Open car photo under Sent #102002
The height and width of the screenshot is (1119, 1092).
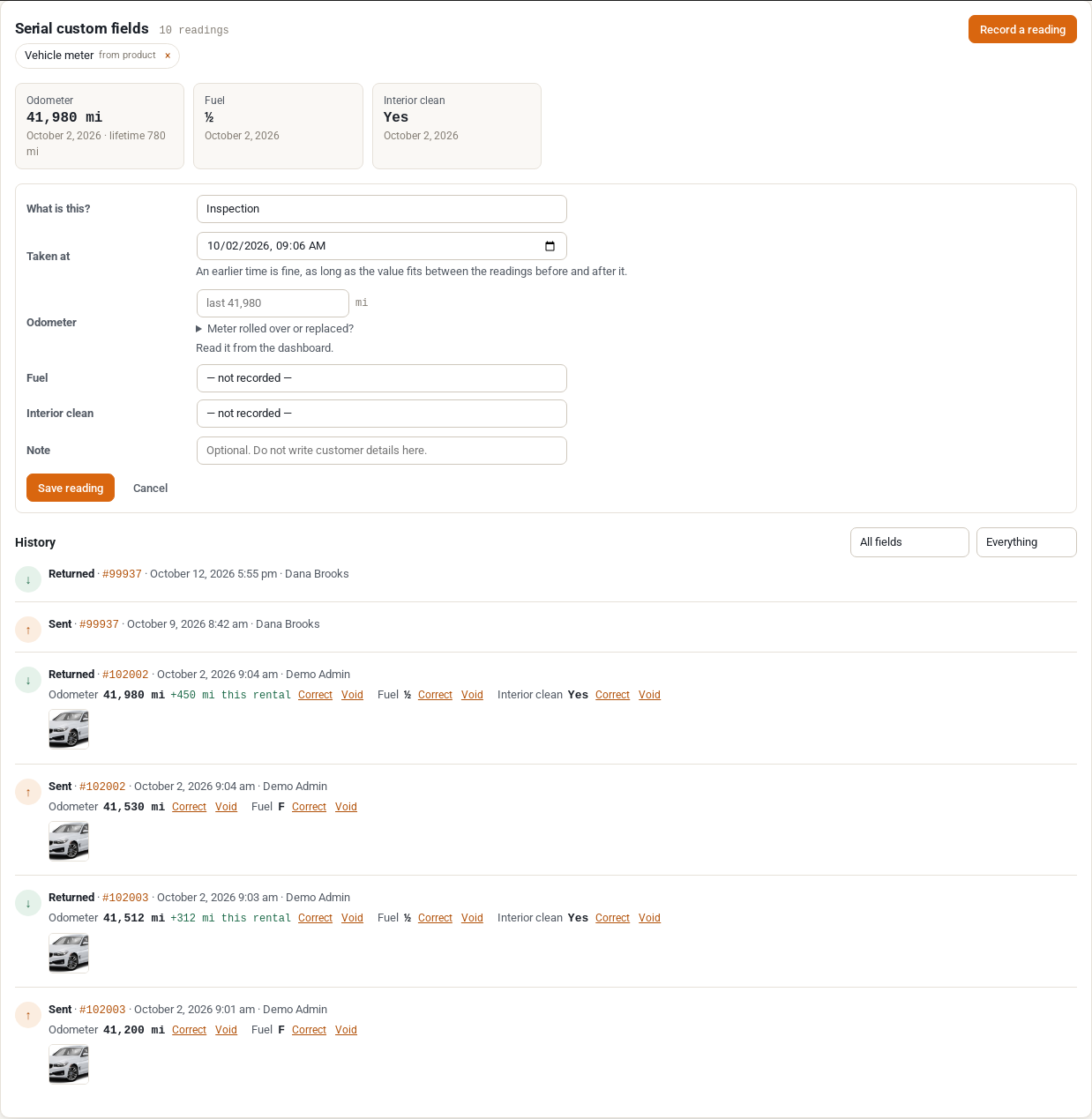(69, 841)
